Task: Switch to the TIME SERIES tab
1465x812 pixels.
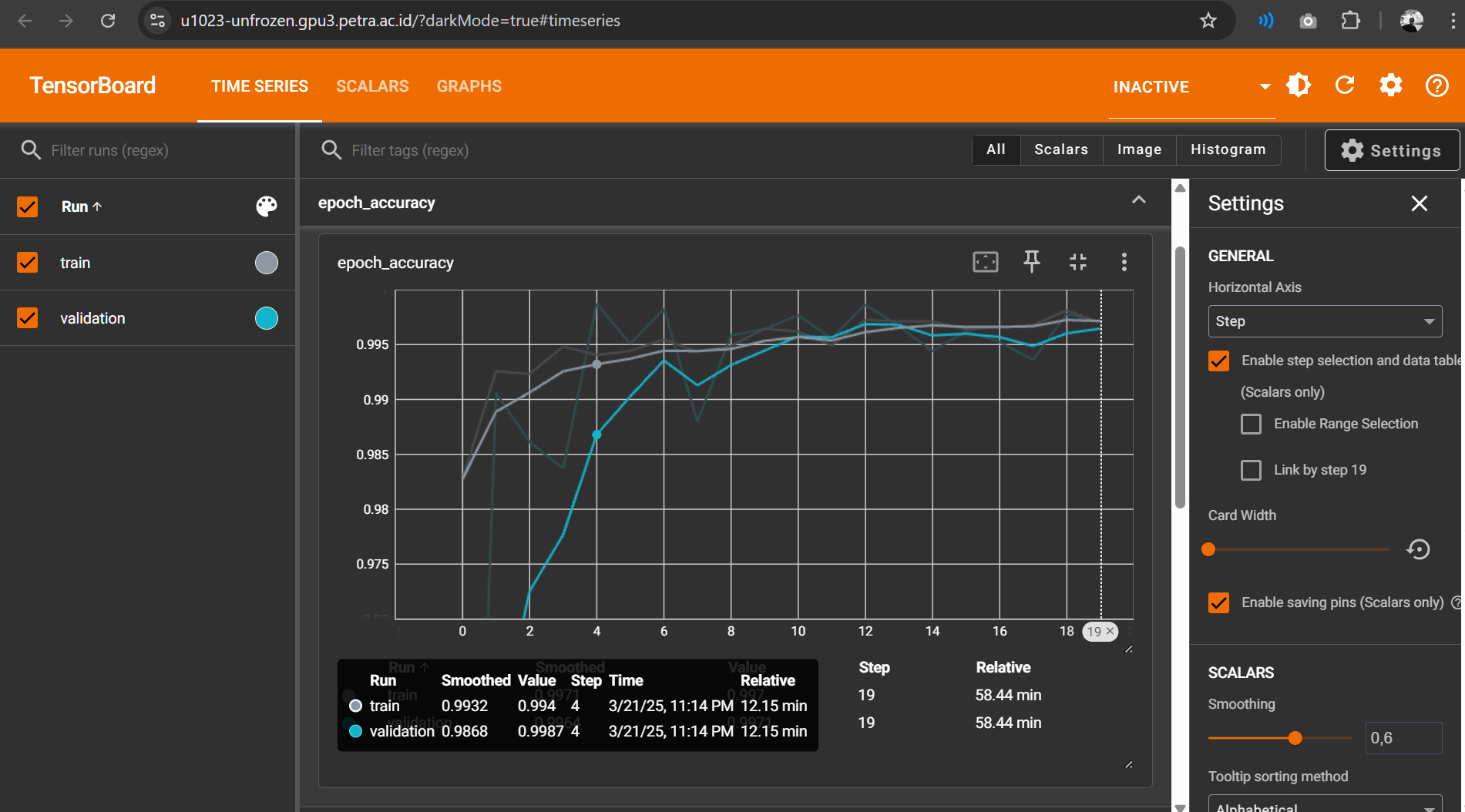Action: [x=260, y=86]
